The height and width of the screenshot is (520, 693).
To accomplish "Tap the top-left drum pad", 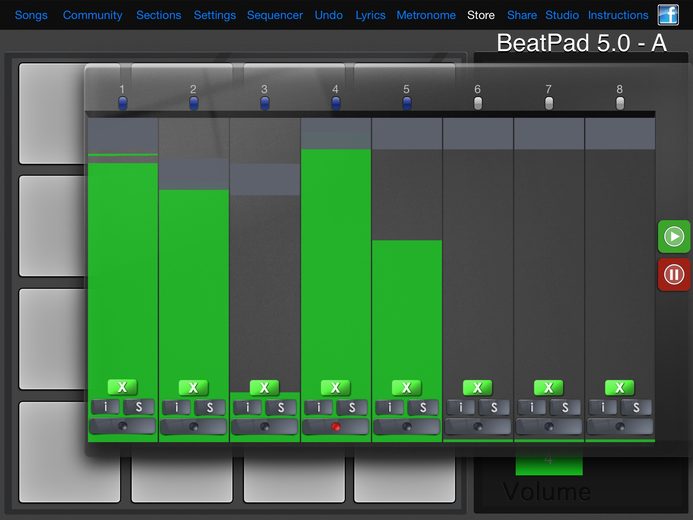I will [52, 114].
